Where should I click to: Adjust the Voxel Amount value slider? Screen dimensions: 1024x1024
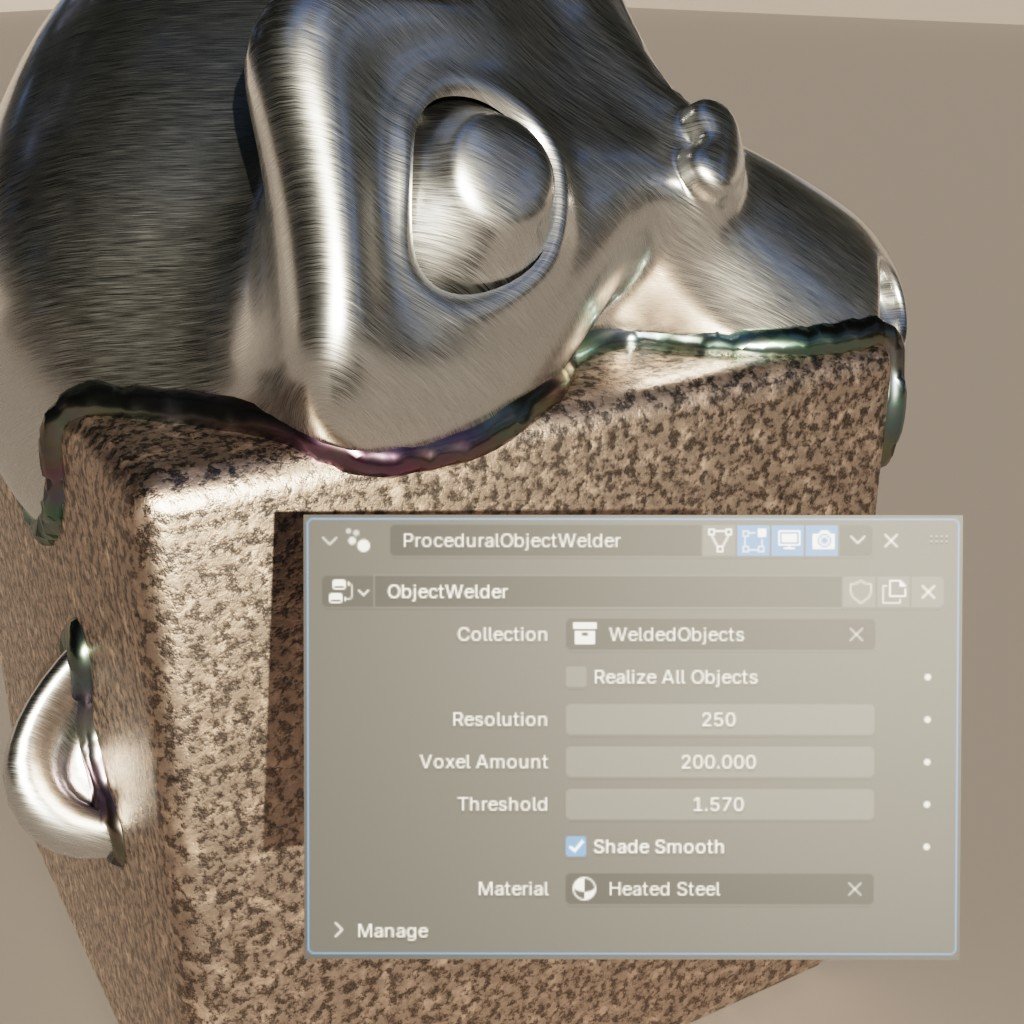click(718, 762)
